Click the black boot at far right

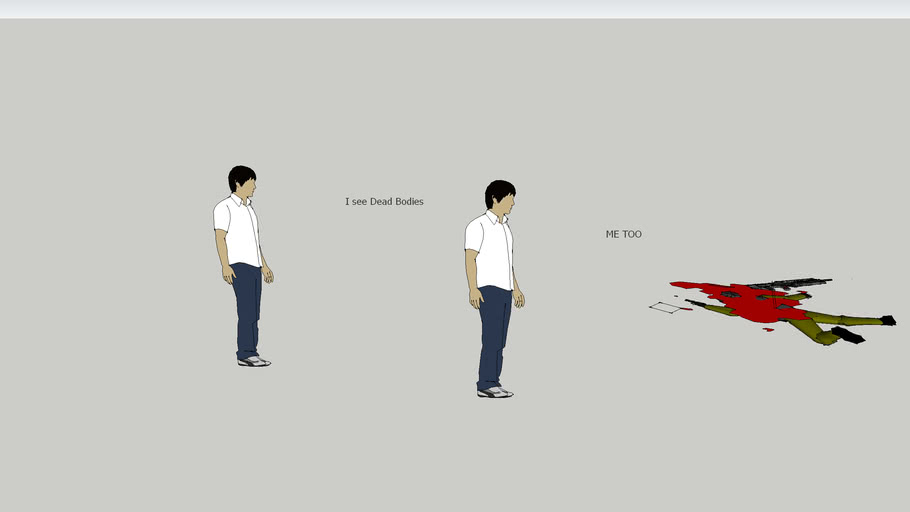pyautogui.click(x=888, y=320)
